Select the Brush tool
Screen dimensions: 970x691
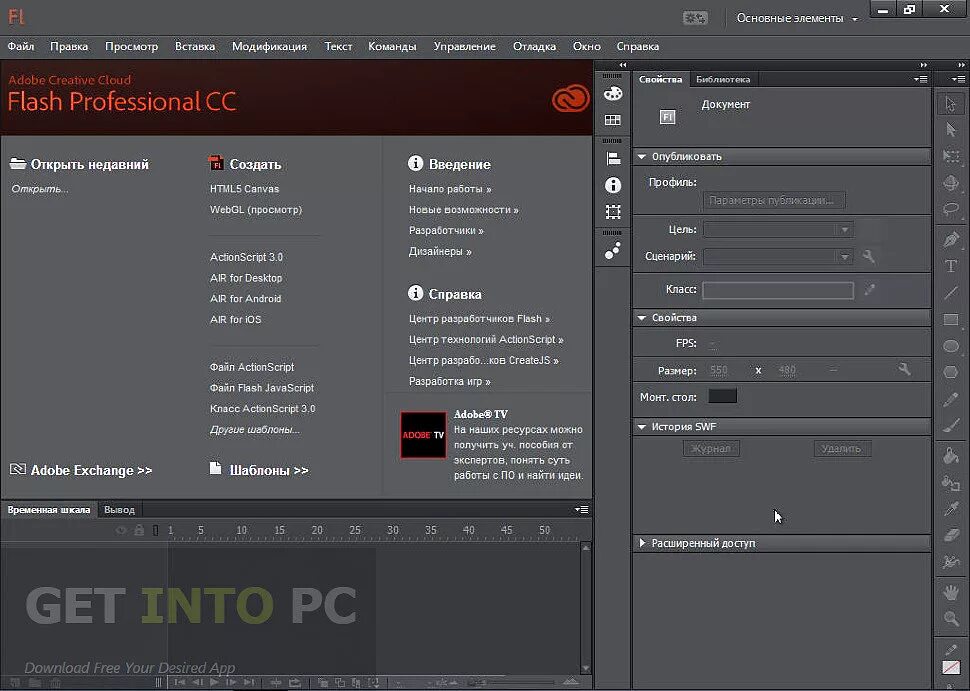pos(951,426)
